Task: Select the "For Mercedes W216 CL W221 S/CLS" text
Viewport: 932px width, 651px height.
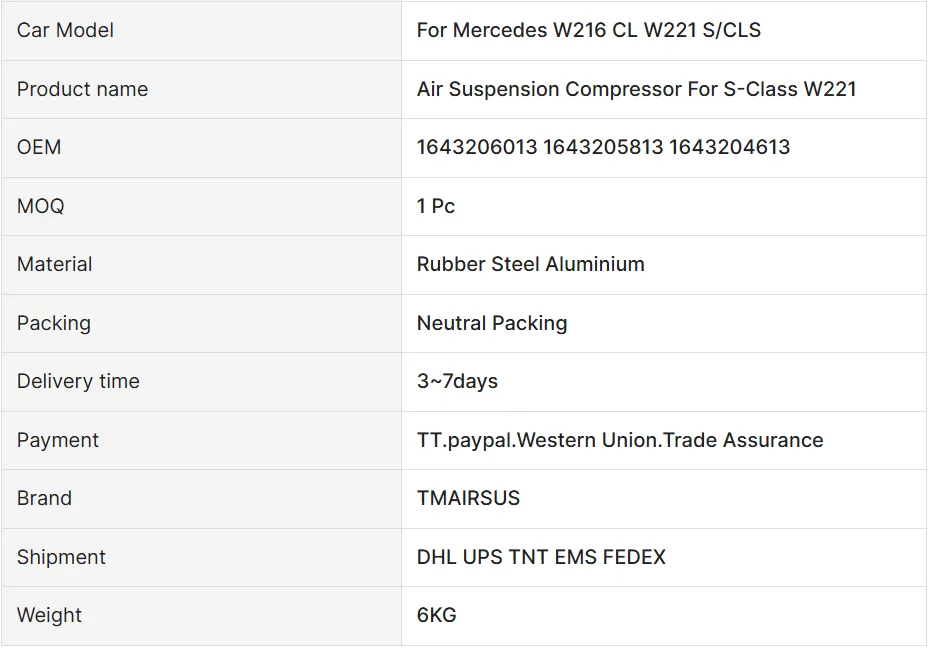Action: [x=588, y=30]
